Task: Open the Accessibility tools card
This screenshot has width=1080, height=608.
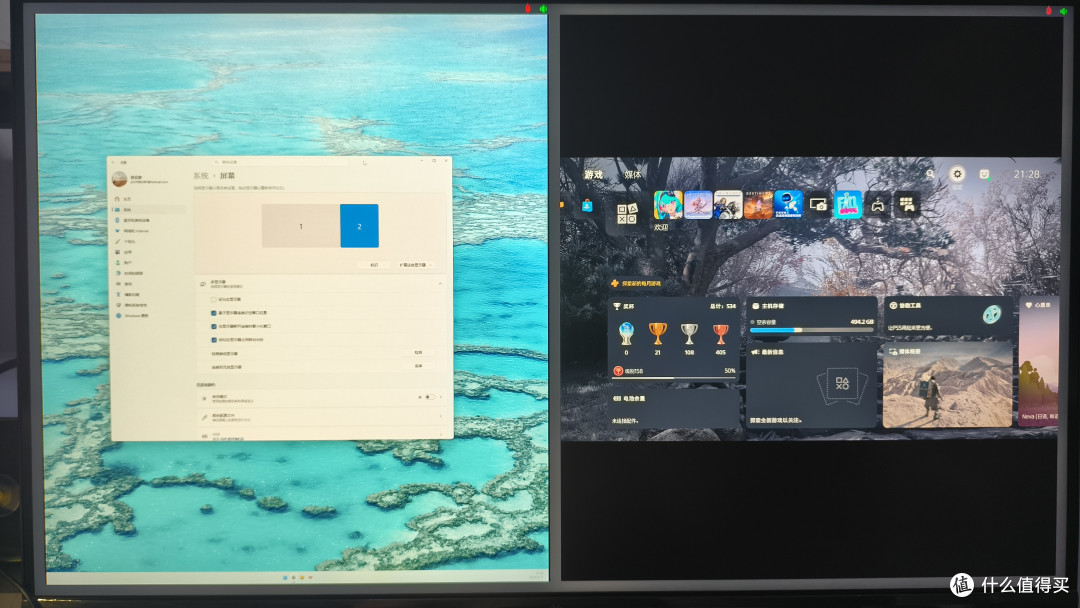Action: pyautogui.click(x=948, y=318)
